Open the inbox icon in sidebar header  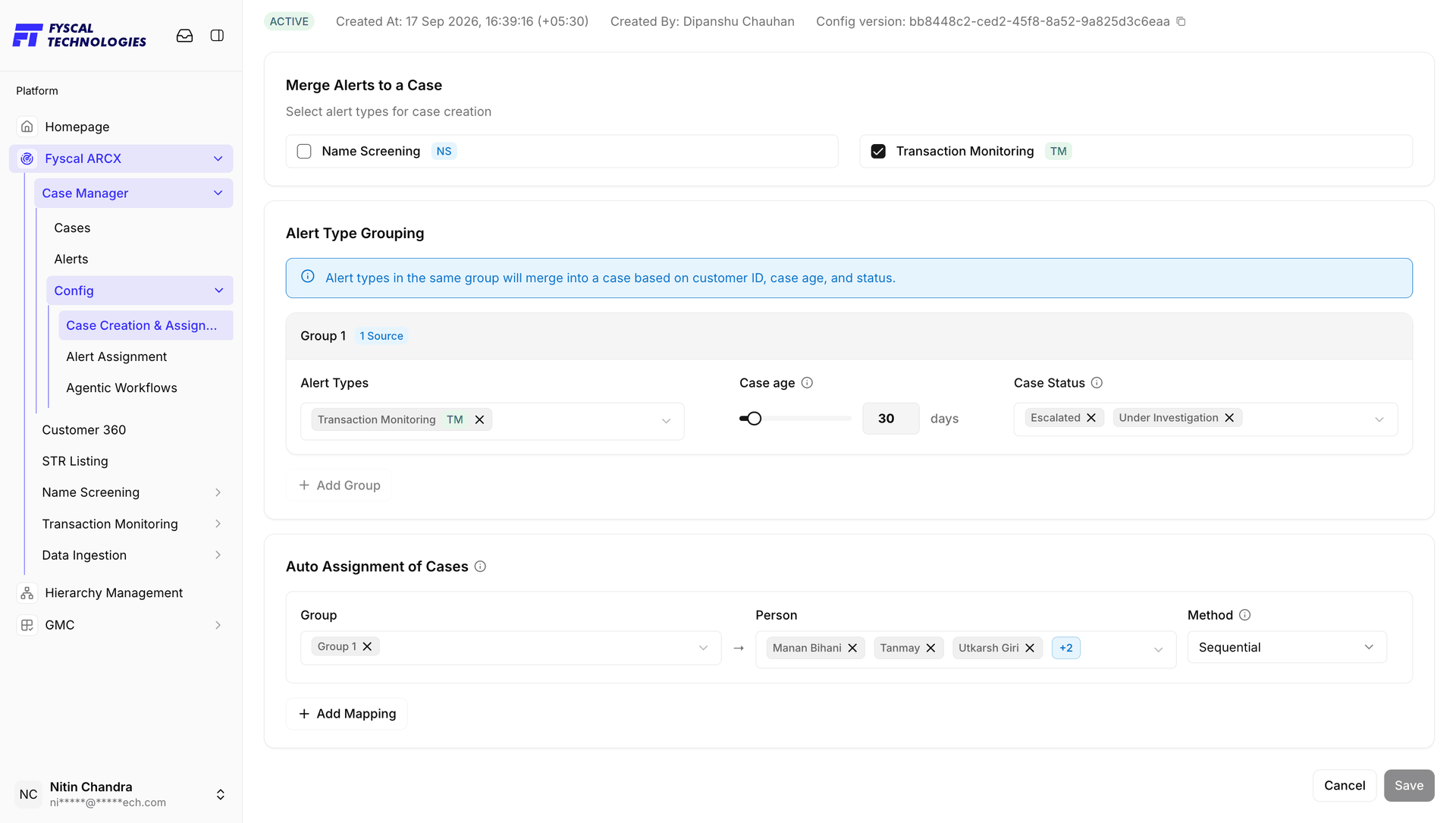(x=184, y=36)
